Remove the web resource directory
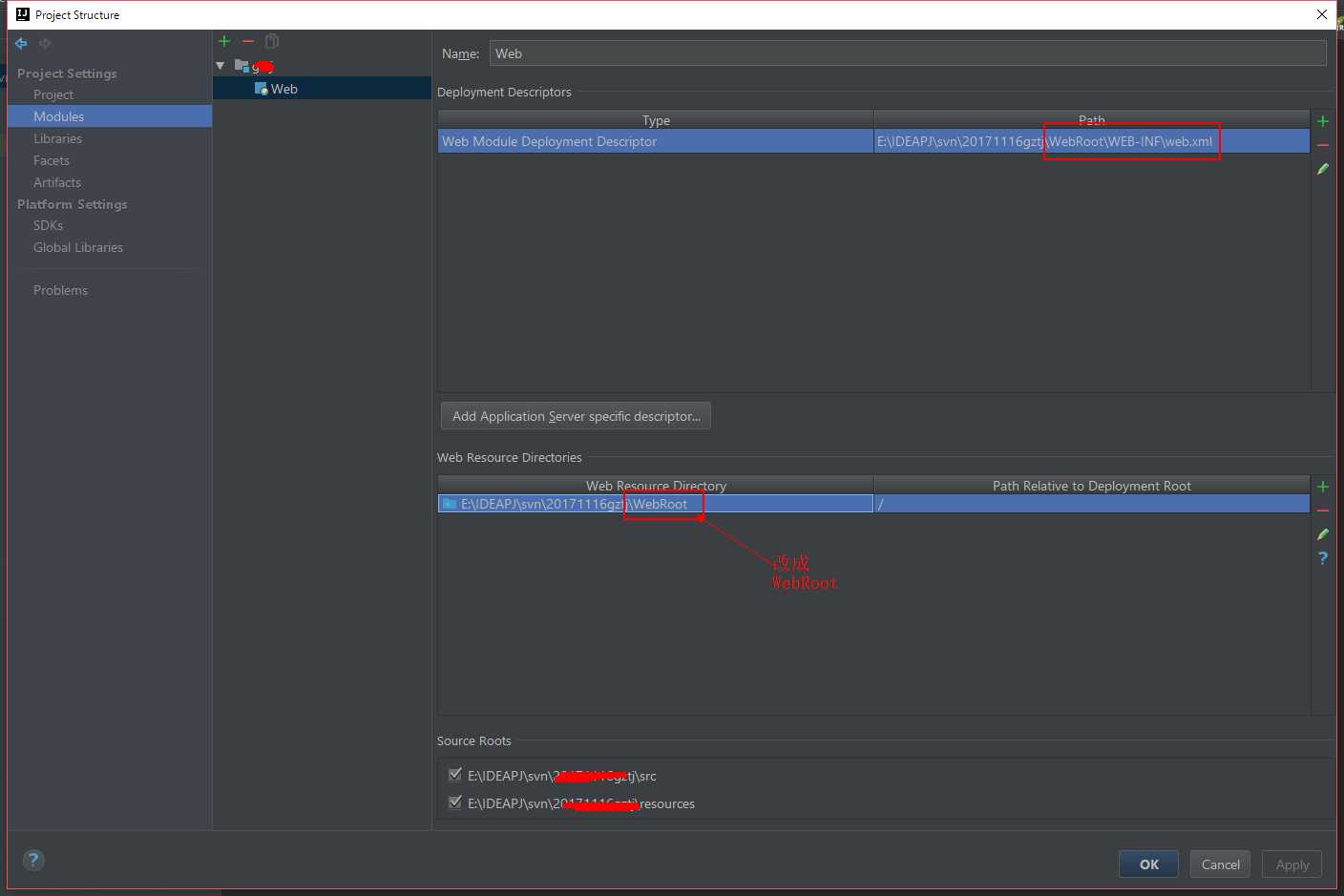1344x896 pixels. pyautogui.click(x=1323, y=511)
